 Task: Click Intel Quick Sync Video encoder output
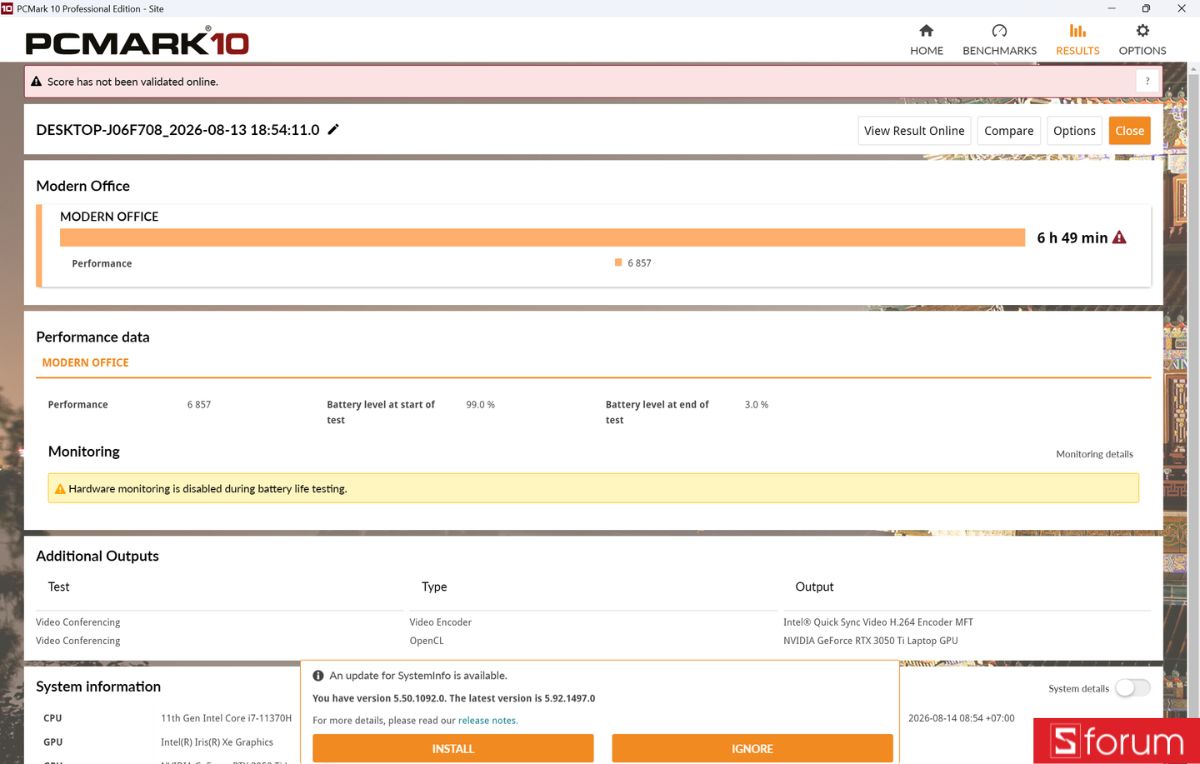pyautogui.click(x=878, y=622)
